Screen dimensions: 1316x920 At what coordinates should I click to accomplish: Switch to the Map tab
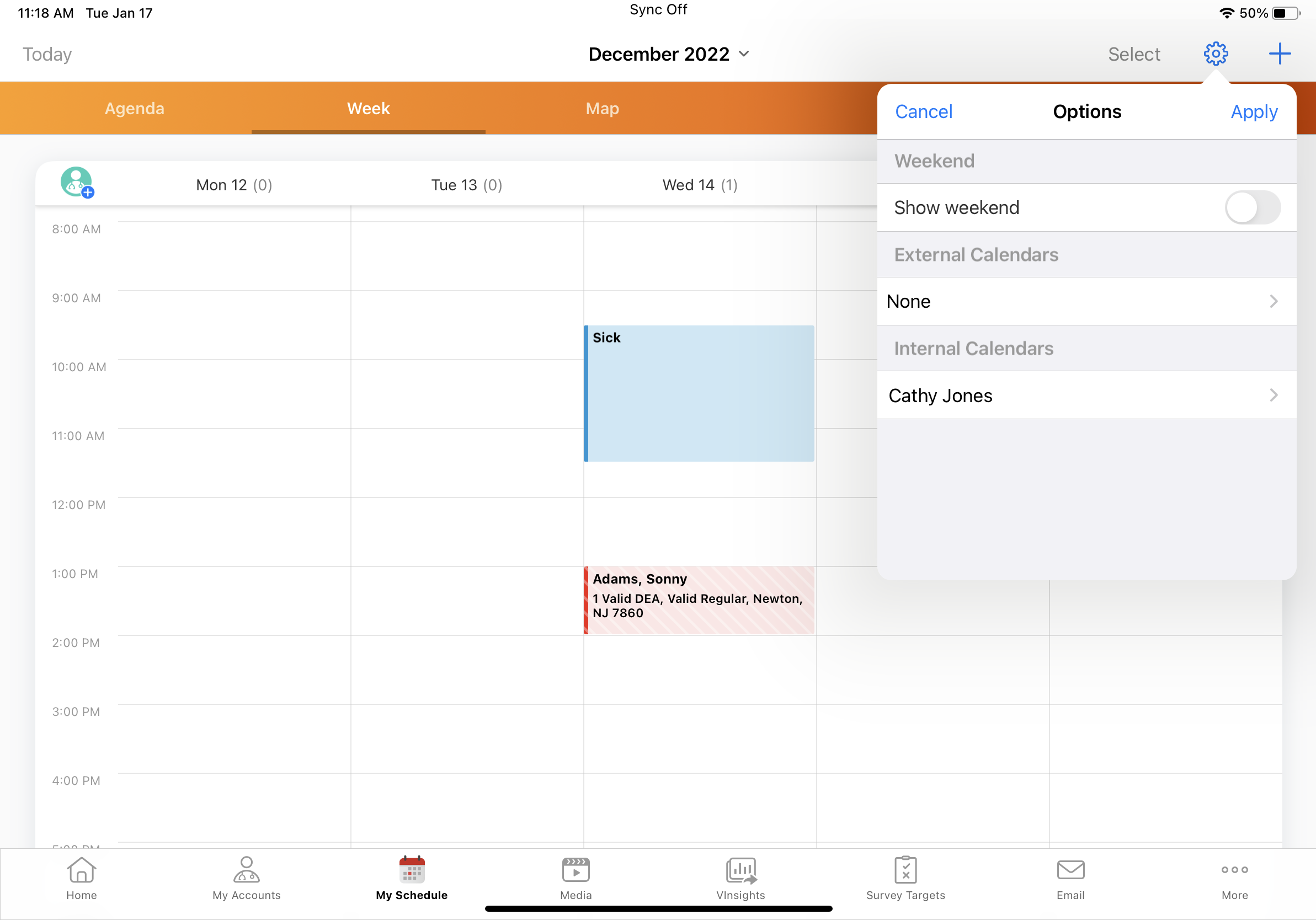[x=602, y=108]
